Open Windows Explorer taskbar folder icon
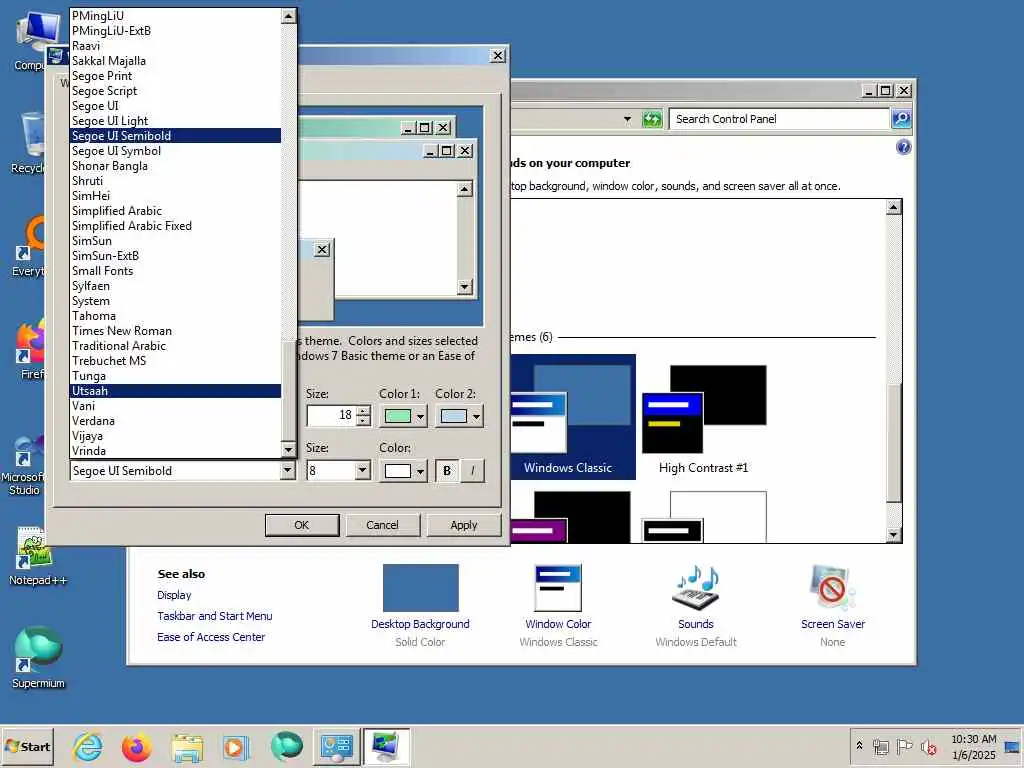 (187, 746)
